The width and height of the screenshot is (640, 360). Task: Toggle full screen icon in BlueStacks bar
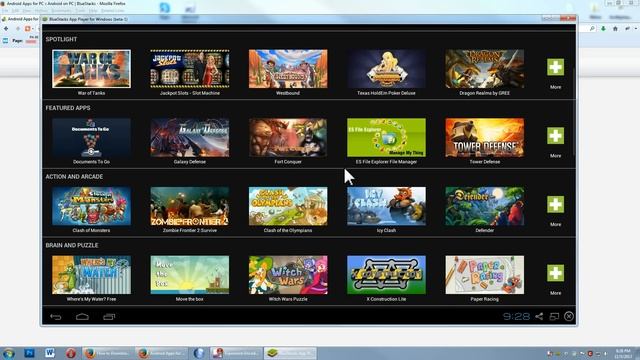pyautogui.click(x=554, y=316)
